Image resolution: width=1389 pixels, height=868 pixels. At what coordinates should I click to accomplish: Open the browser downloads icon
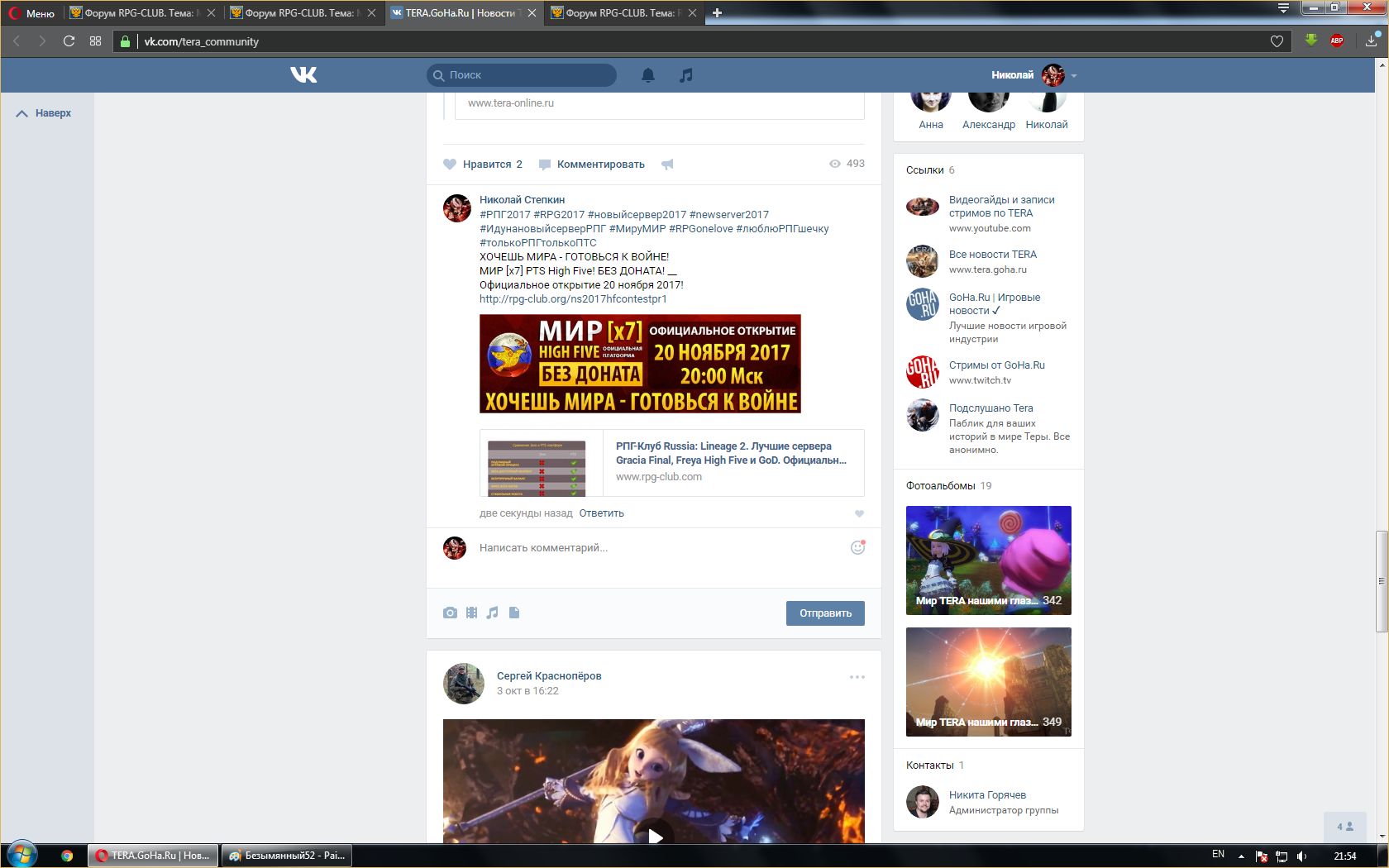(x=1372, y=40)
